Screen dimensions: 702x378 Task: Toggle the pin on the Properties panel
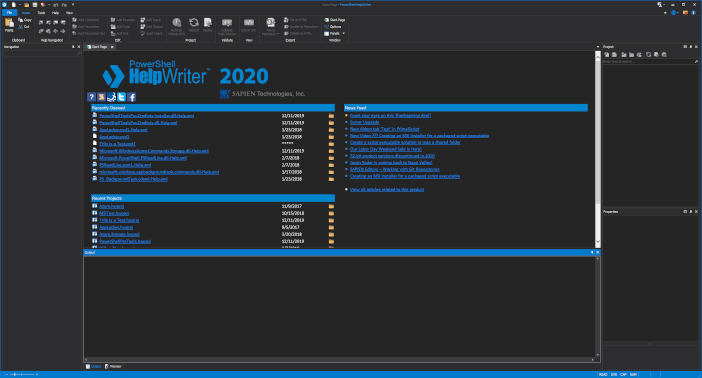click(x=690, y=211)
